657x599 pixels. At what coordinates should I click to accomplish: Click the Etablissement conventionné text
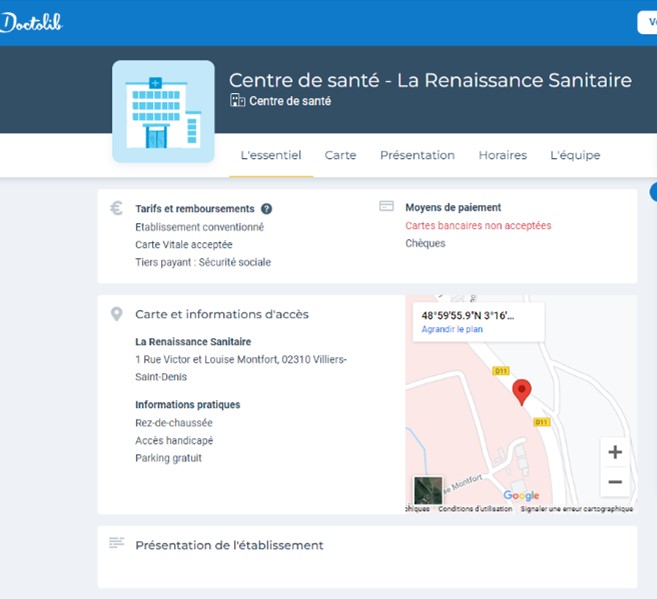pyautogui.click(x=199, y=227)
